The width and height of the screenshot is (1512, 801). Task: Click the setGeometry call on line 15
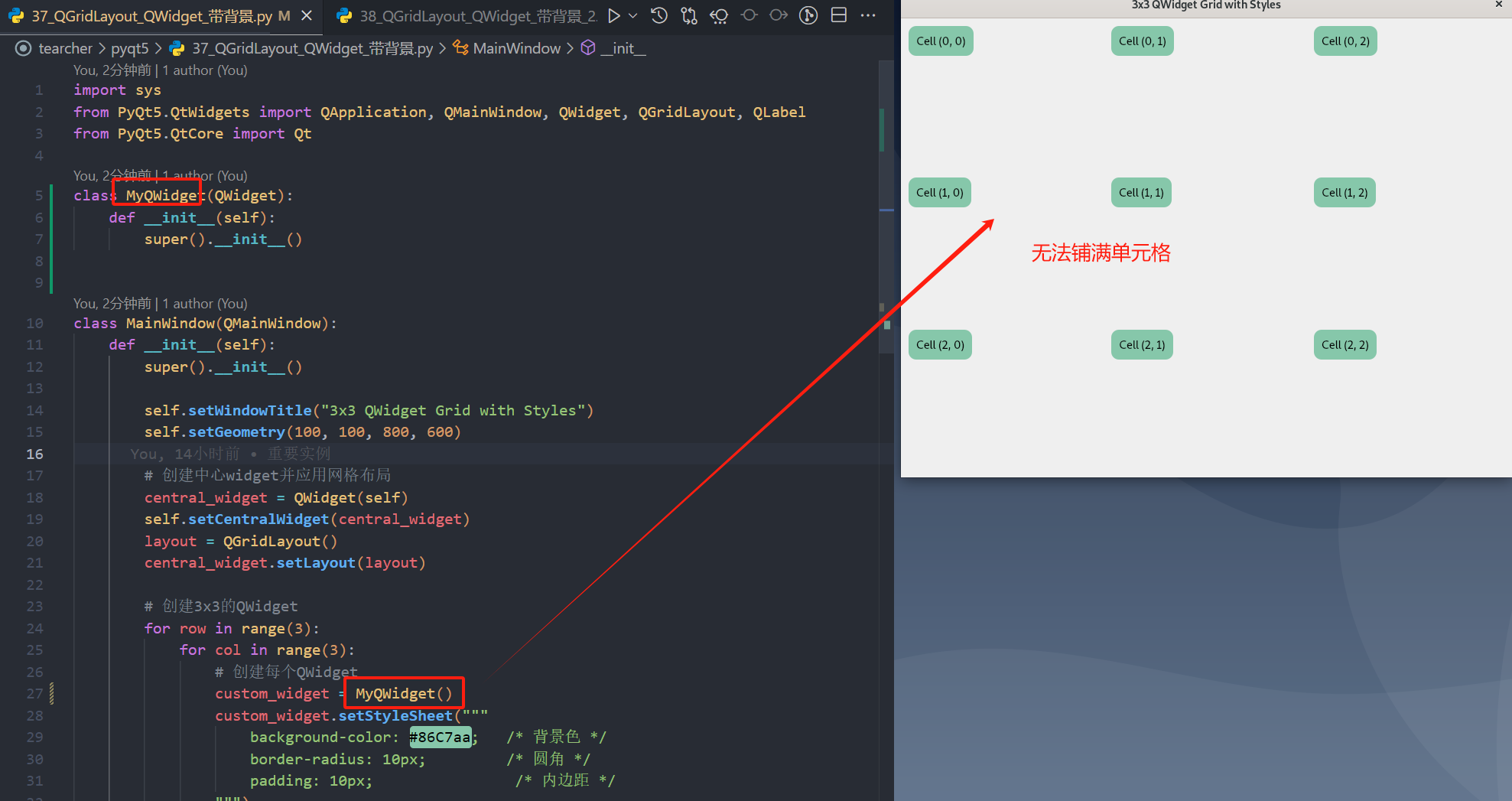tap(236, 432)
